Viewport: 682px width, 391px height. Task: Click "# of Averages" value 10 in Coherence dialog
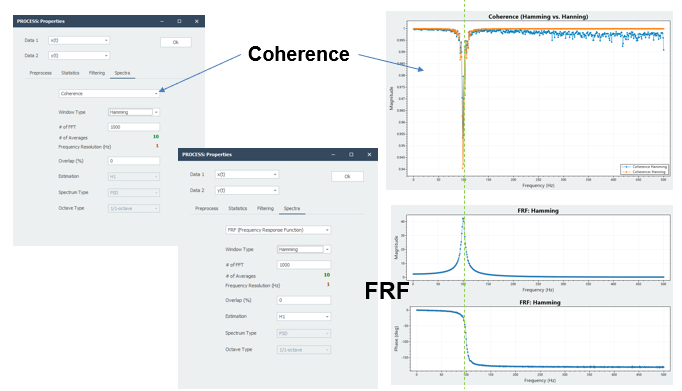156,137
